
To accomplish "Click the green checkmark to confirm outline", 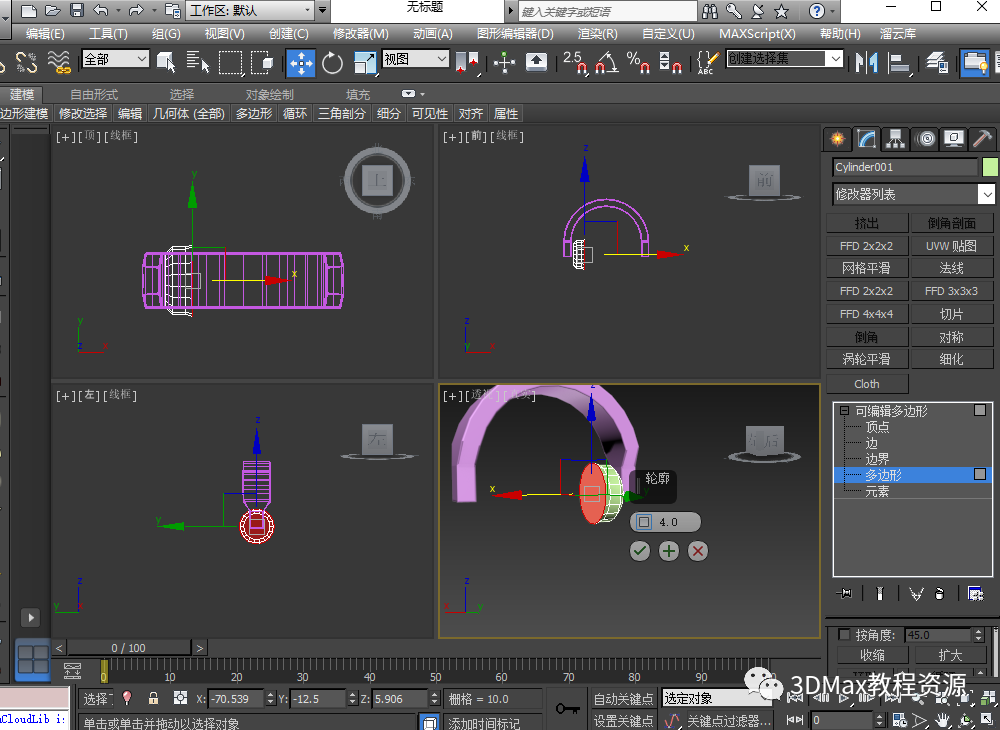I will click(640, 550).
